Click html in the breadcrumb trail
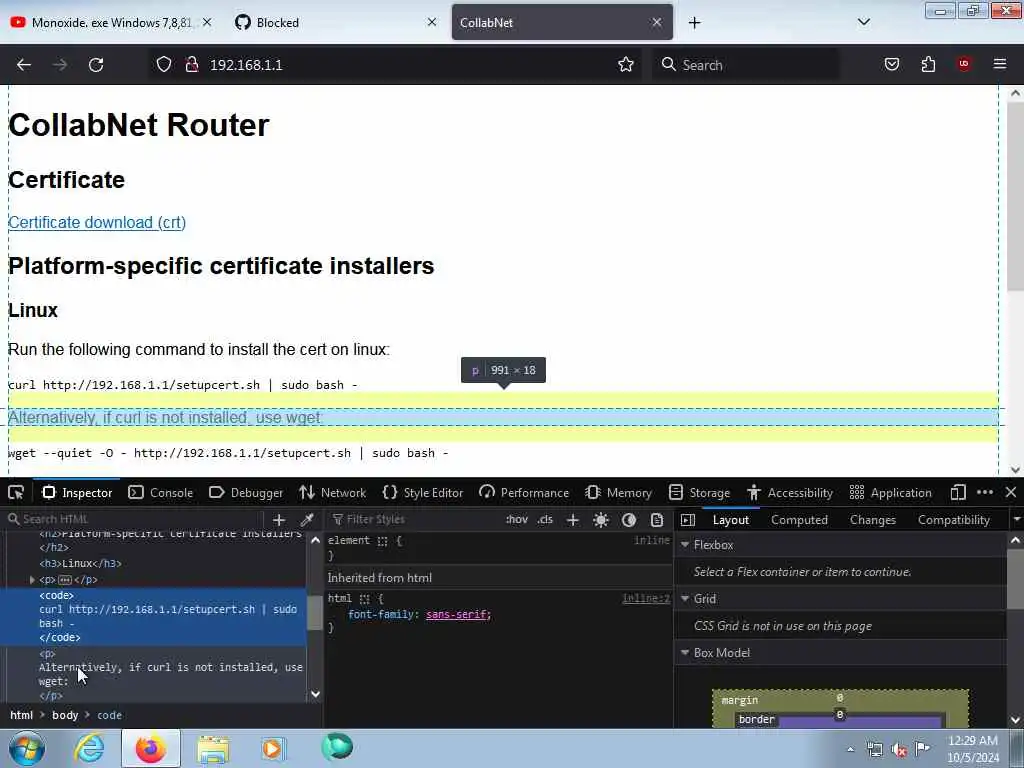 [x=22, y=715]
